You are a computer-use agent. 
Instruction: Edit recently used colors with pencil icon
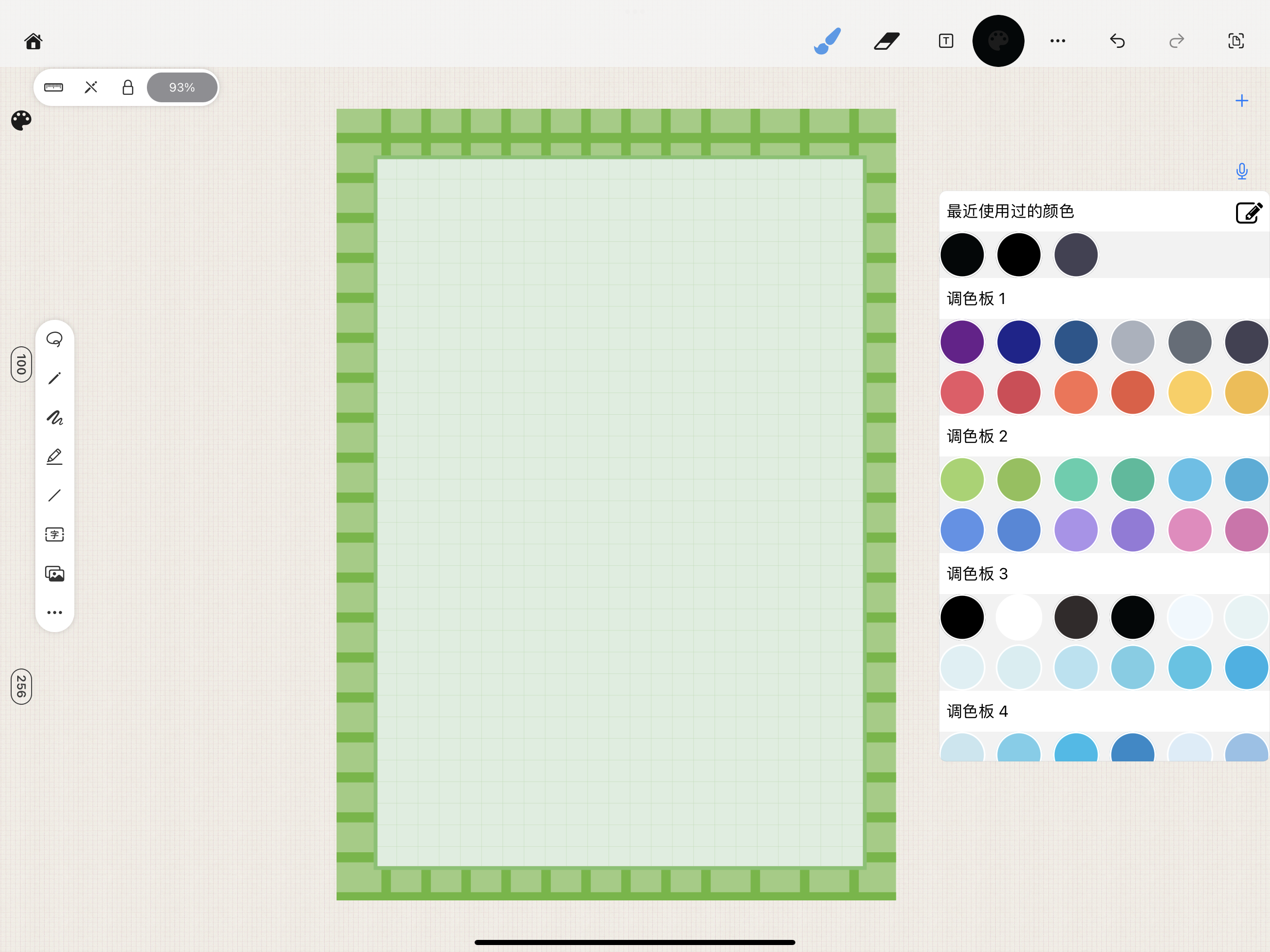pos(1249,212)
